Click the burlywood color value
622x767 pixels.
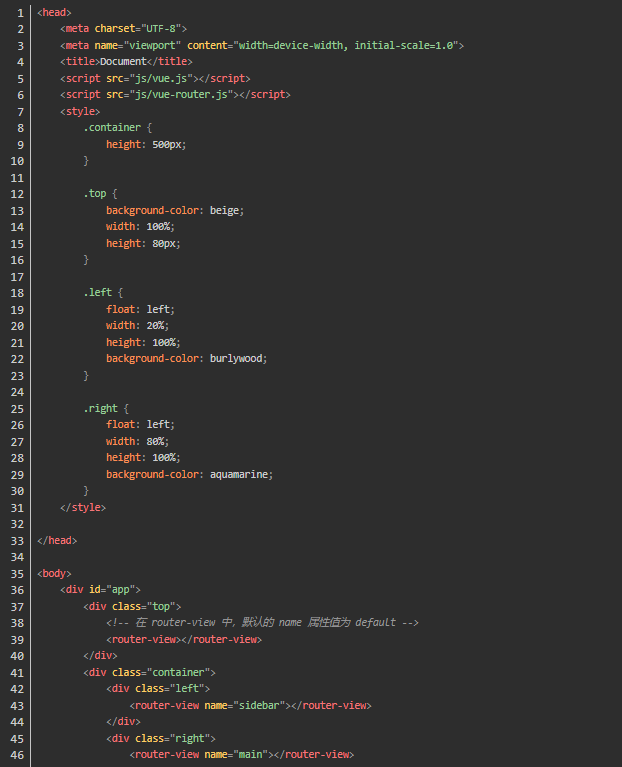coord(238,358)
